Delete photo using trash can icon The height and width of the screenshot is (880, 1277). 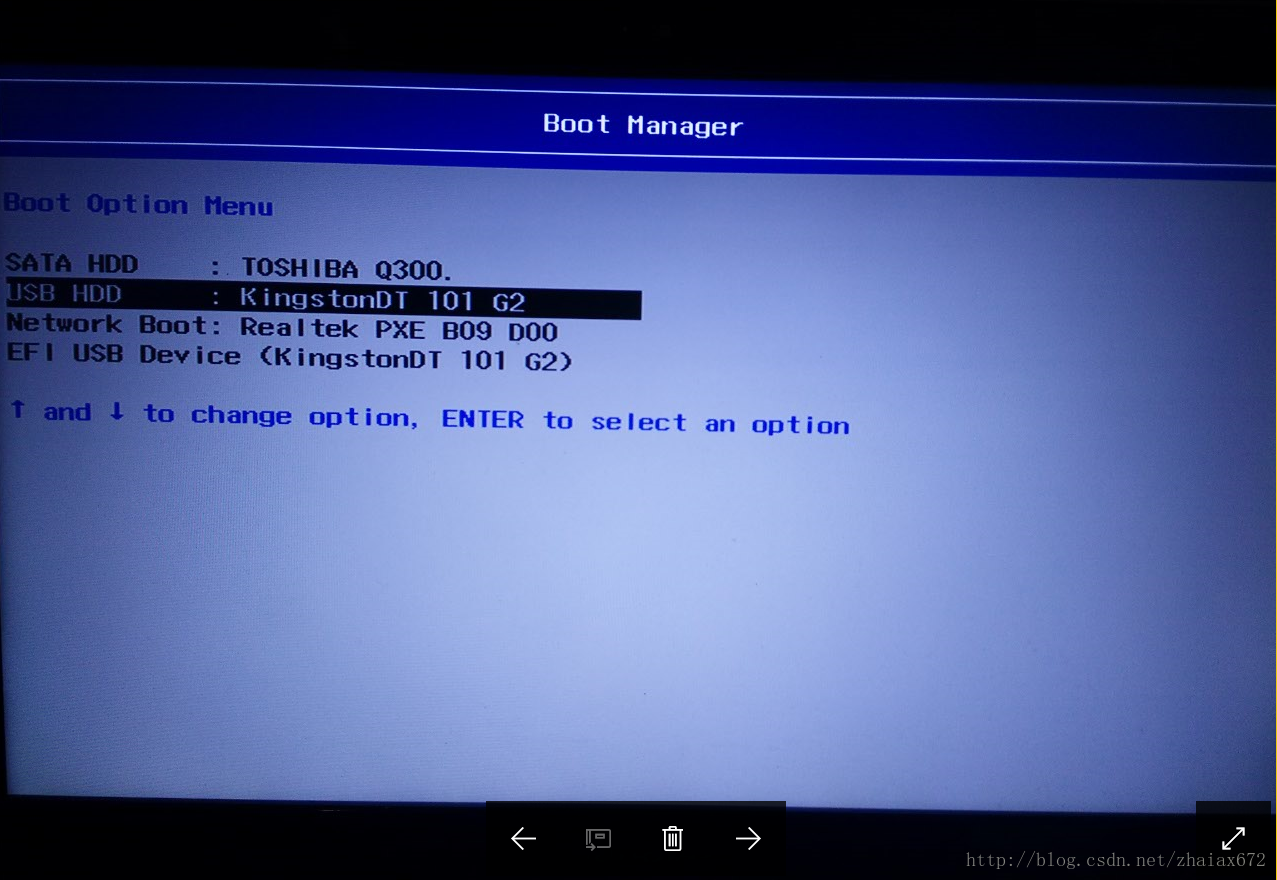pos(673,839)
